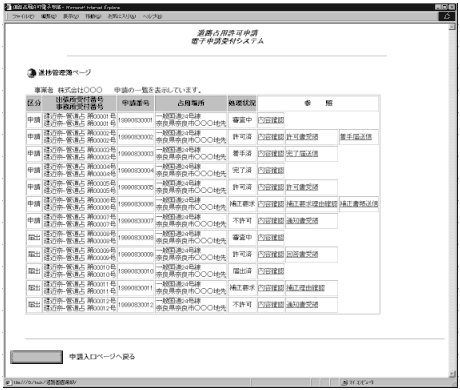The width and height of the screenshot is (460, 390).
Task: Click the 完了届送信 link
Action: pos(302,154)
